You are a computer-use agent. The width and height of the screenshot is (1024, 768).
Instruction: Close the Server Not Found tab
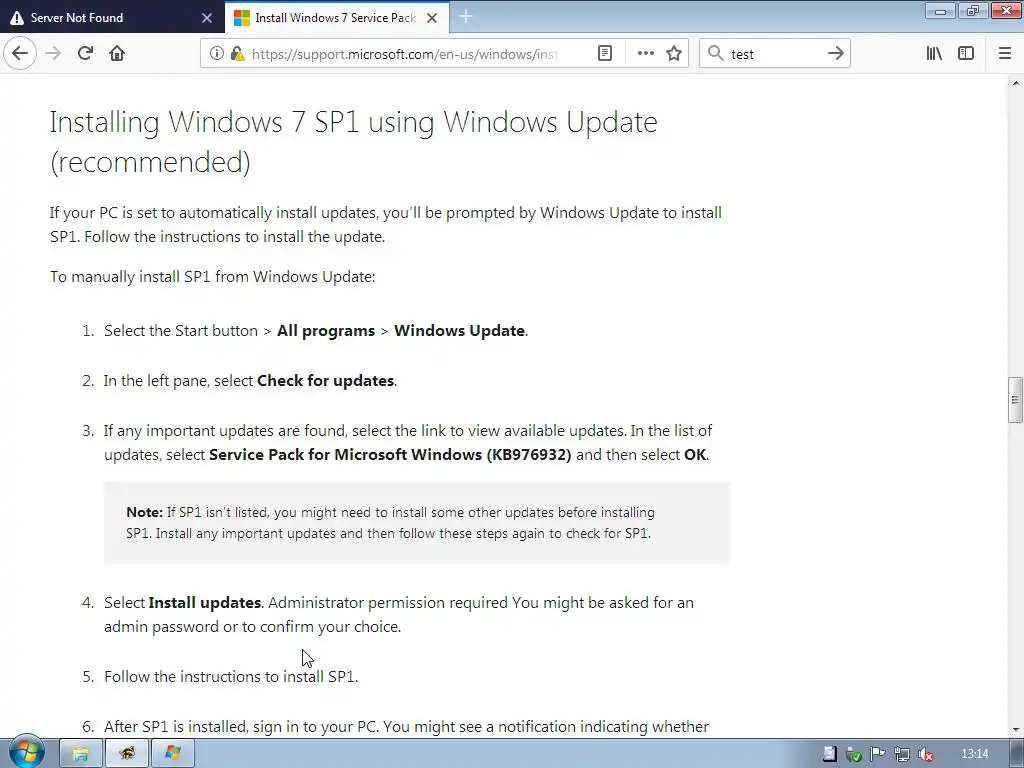tap(207, 18)
